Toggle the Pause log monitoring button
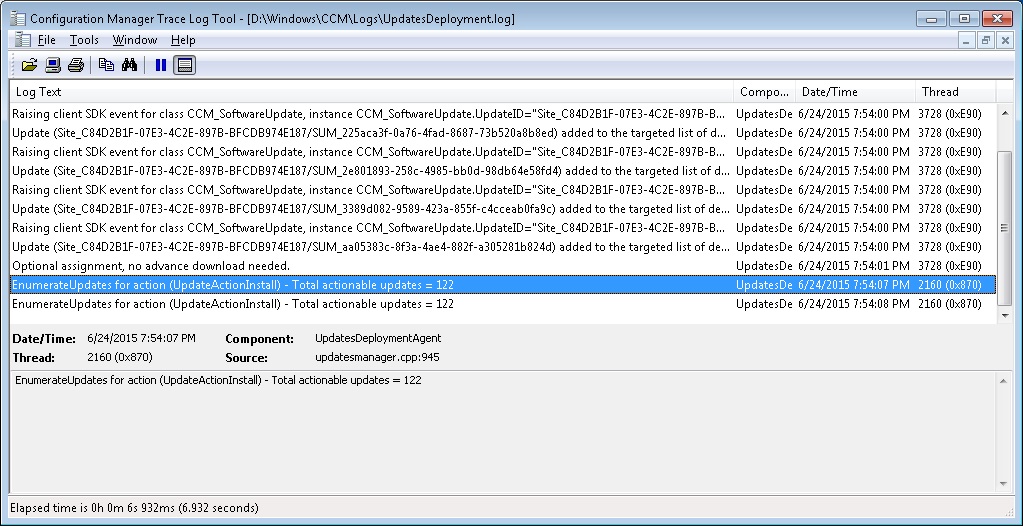 pyautogui.click(x=160, y=65)
